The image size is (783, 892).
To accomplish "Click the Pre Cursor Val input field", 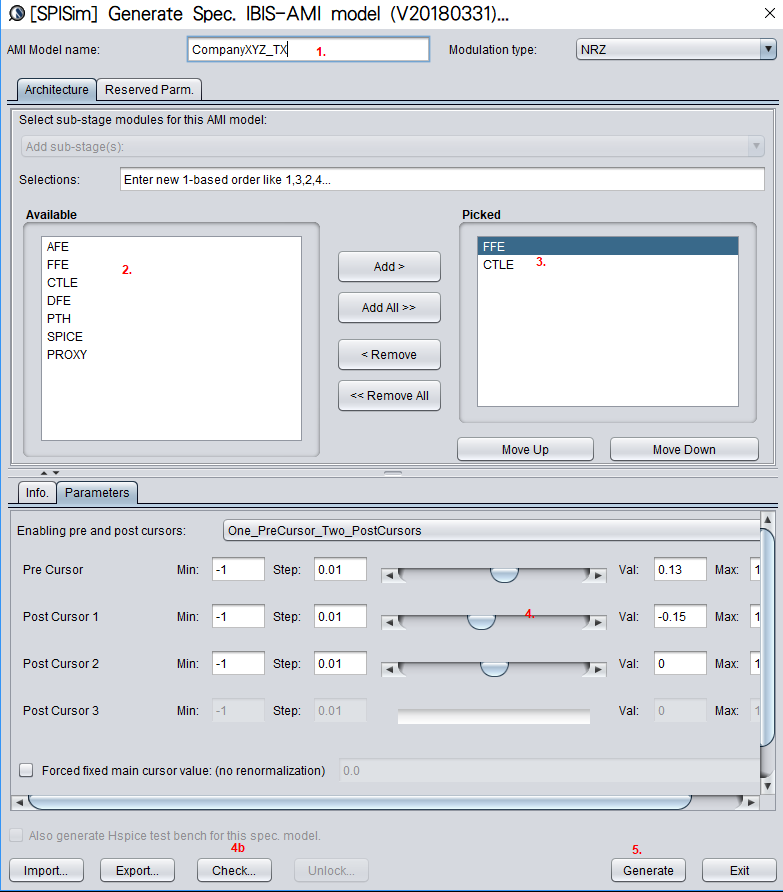I will pyautogui.click(x=679, y=569).
